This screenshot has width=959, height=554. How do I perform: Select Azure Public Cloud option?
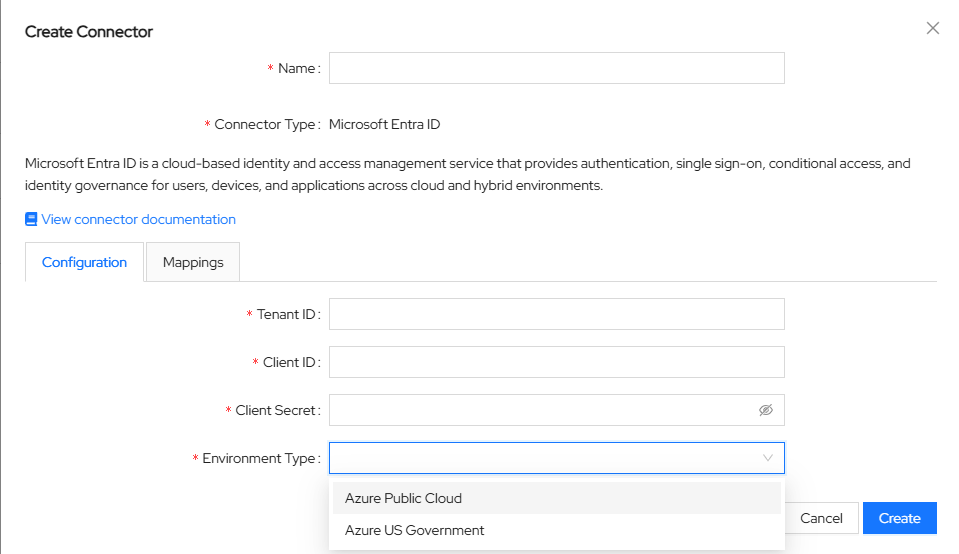pyautogui.click(x=557, y=498)
